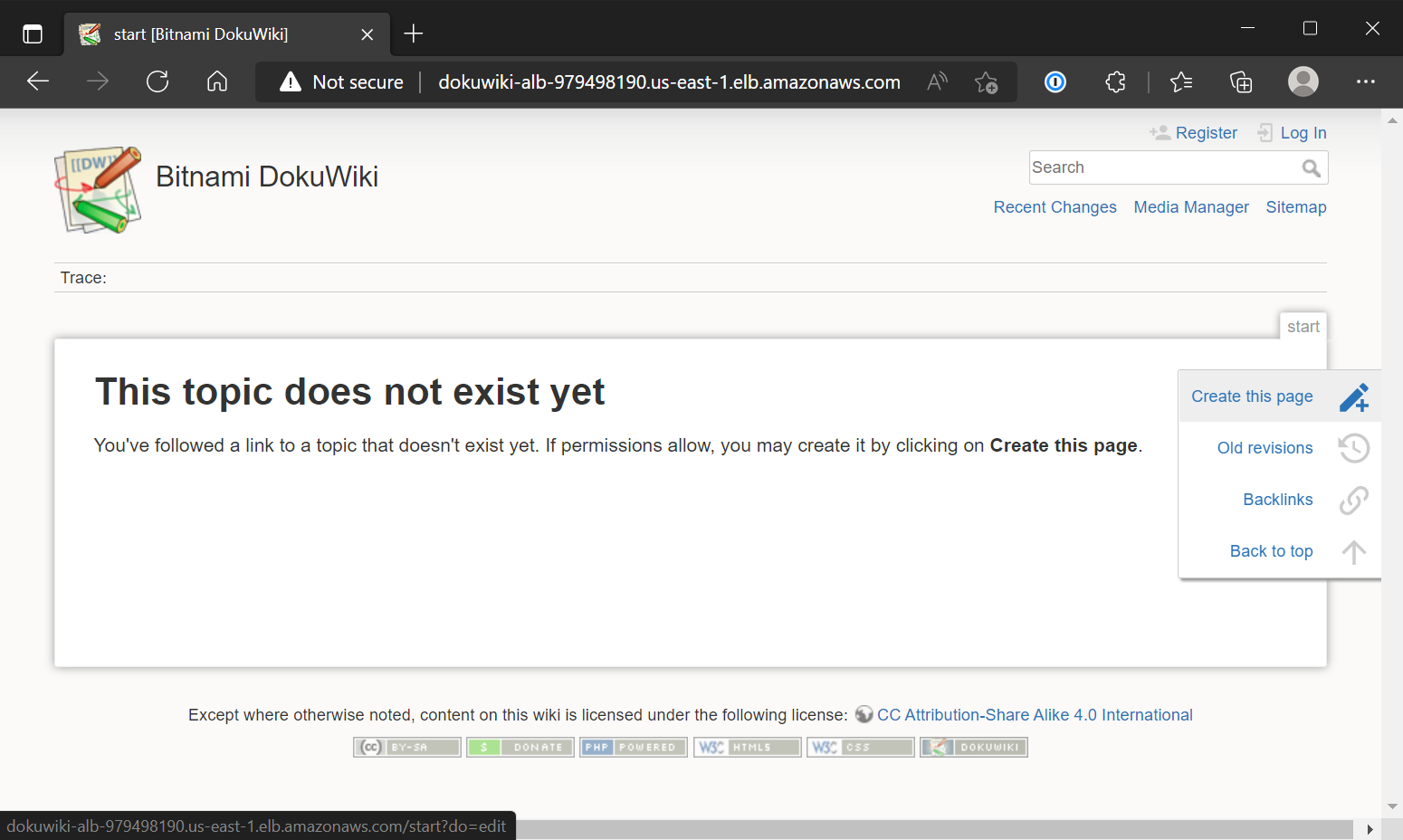The width and height of the screenshot is (1403, 840).
Task: Click the Bitnami DokuWiki title link
Action: click(x=267, y=177)
